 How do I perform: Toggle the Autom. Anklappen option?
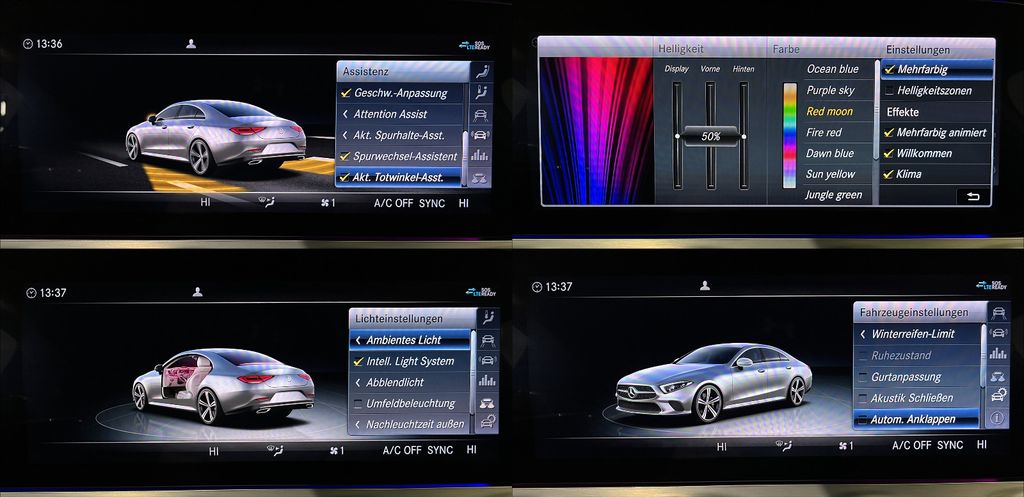864,419
